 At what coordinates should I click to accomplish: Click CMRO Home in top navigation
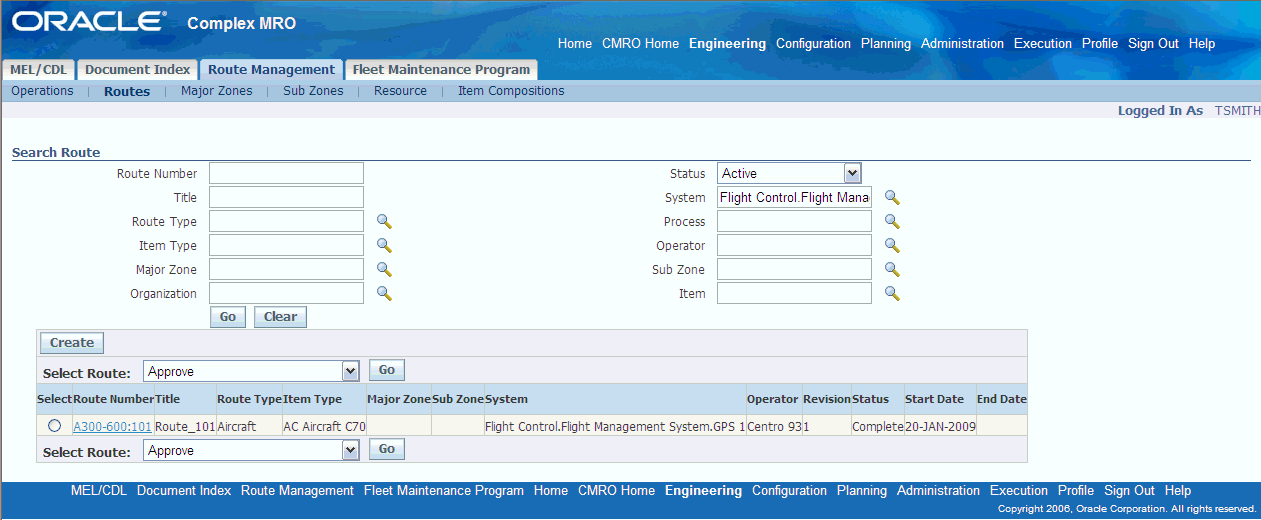point(640,44)
